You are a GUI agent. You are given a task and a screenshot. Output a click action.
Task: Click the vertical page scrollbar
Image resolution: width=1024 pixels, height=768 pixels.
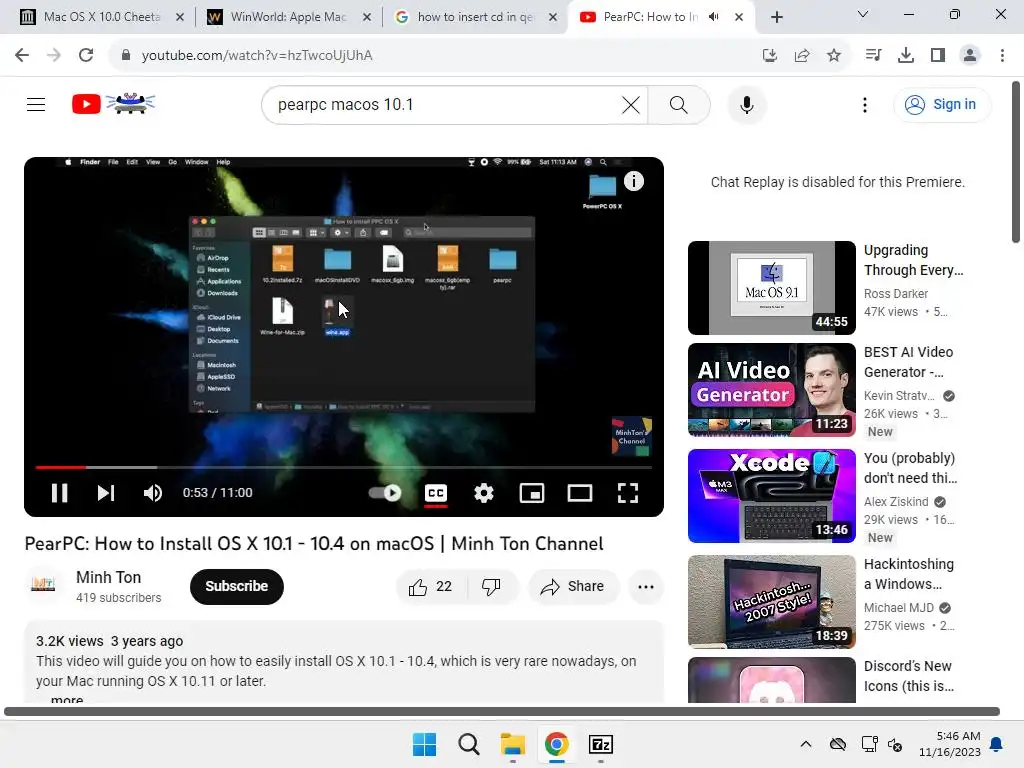coord(1016,162)
